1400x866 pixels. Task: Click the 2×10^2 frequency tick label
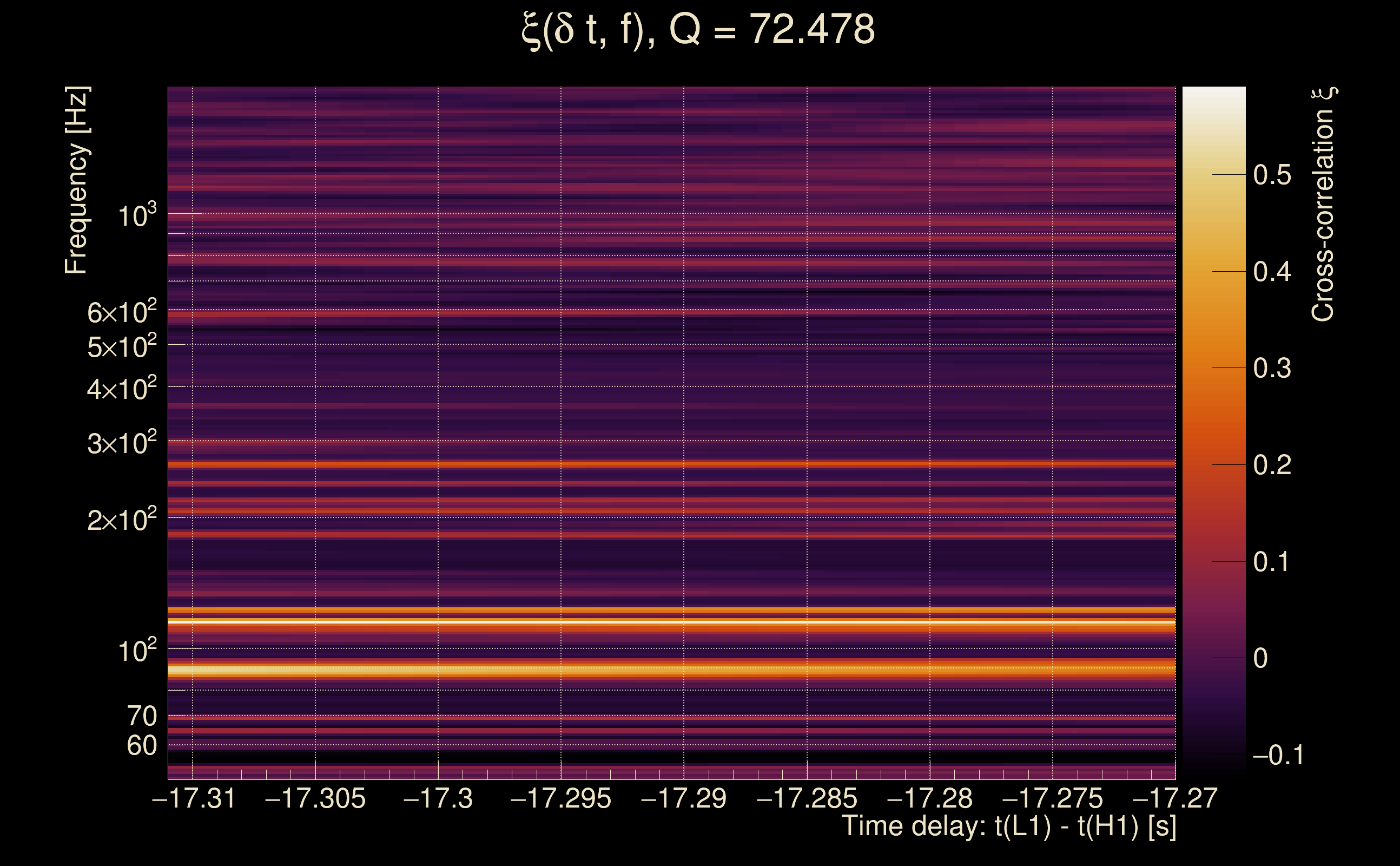pos(122,520)
